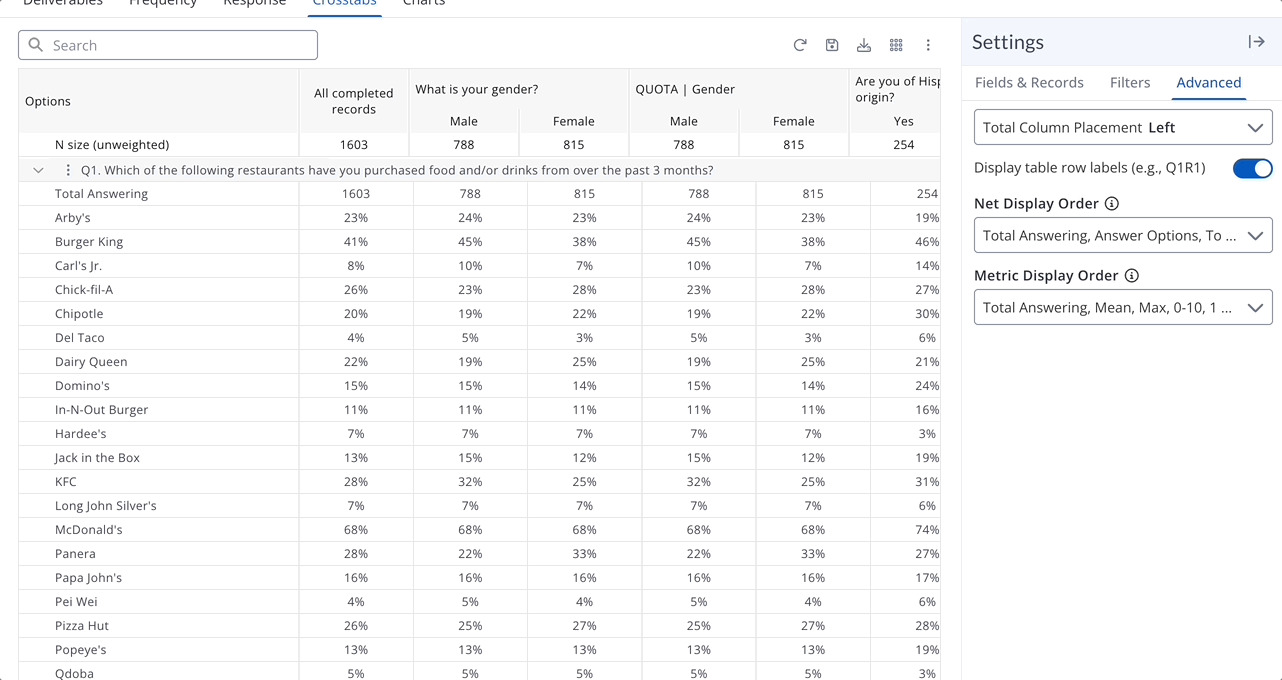Click the download icon in the toolbar
This screenshot has height=680, width=1282.
pyautogui.click(x=864, y=45)
